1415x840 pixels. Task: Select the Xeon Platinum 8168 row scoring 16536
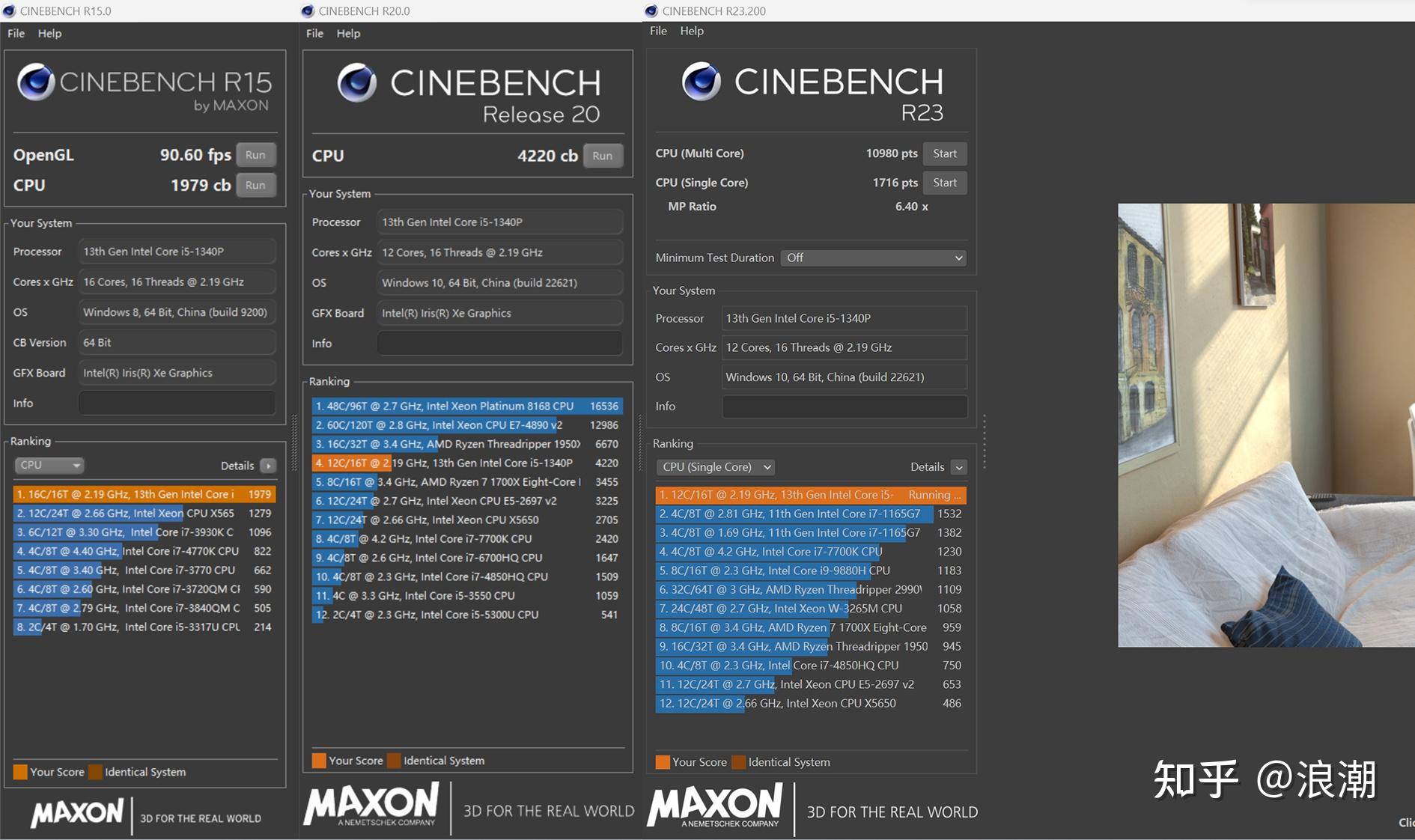[x=467, y=406]
